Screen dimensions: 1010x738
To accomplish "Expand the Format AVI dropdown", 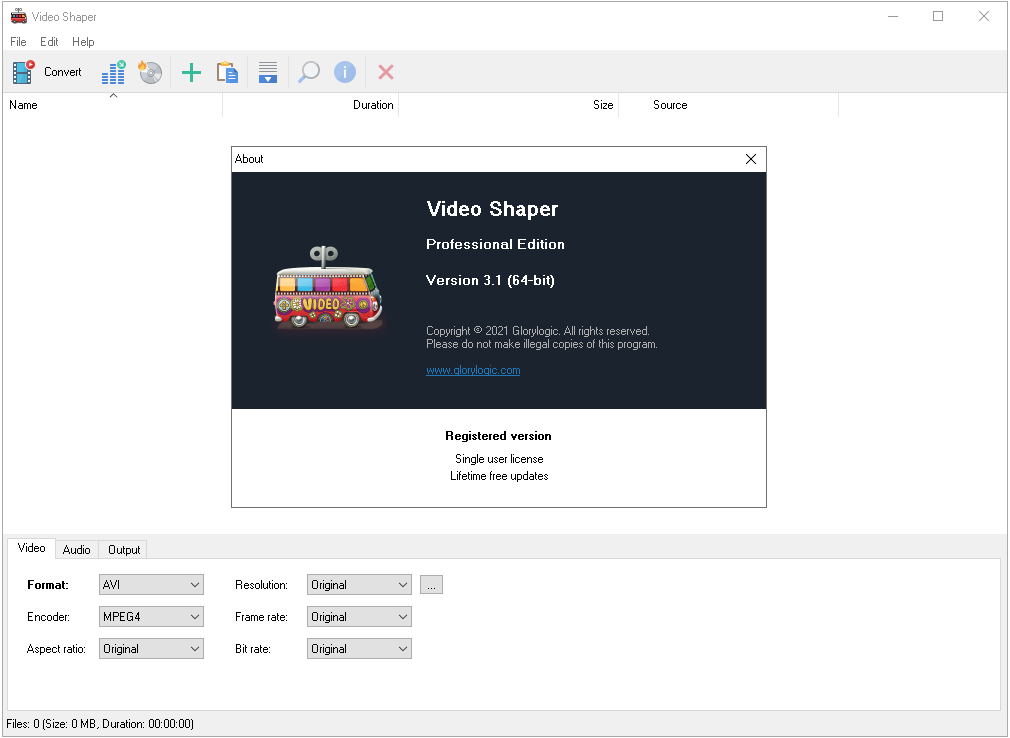I will [151, 585].
